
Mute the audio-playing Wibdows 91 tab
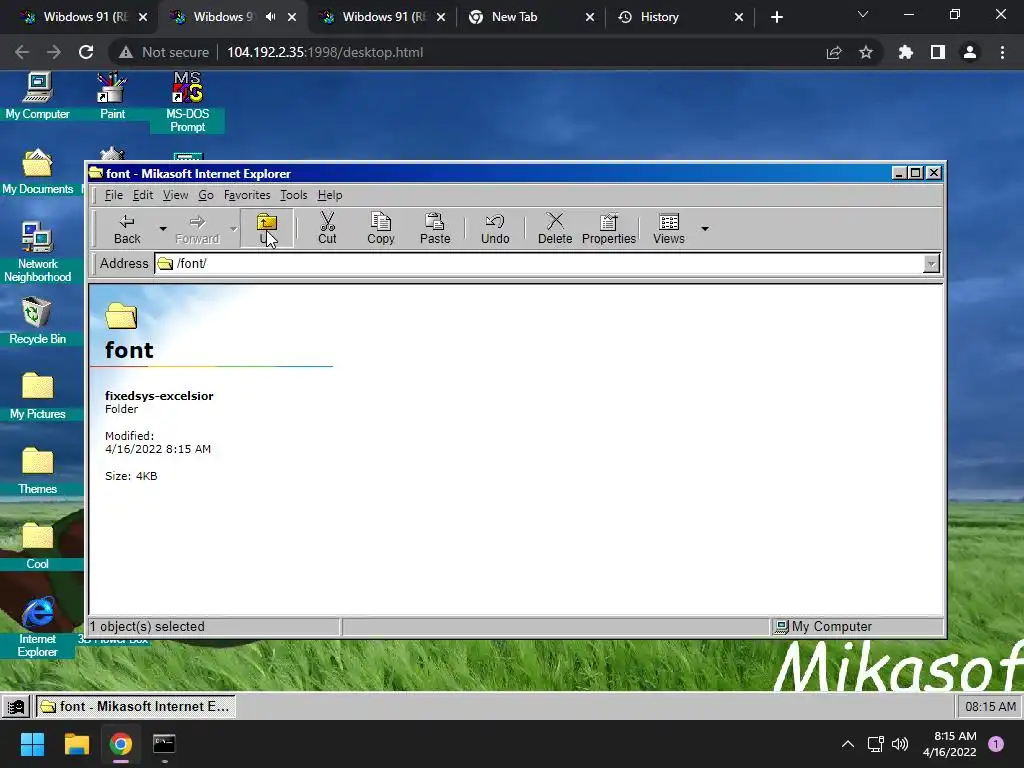coord(270,17)
